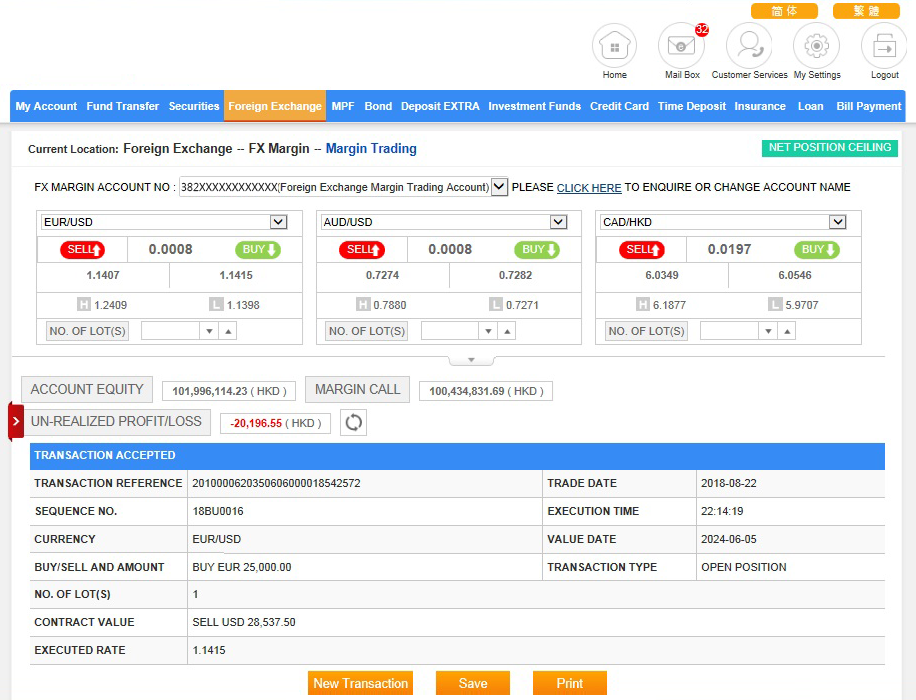Click the NET POSITION CEILING button
This screenshot has width=916, height=700.
tap(829, 148)
